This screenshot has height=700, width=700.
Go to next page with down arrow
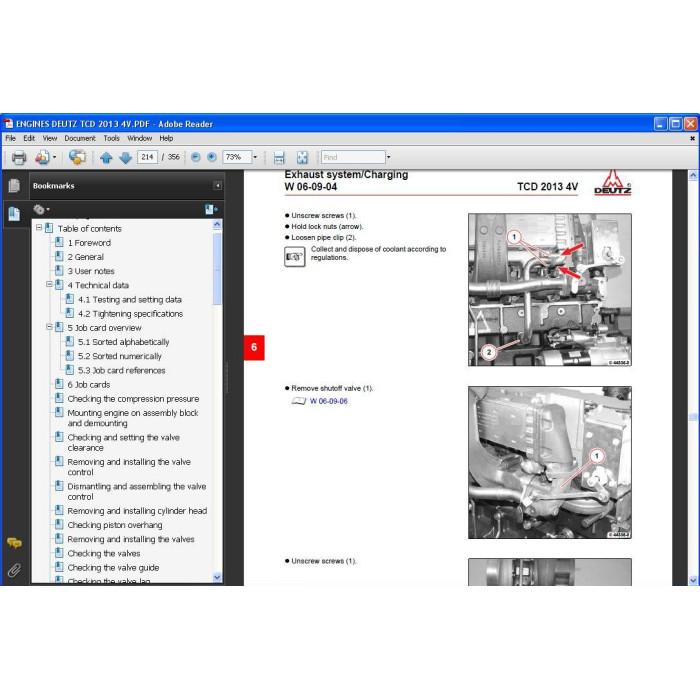pyautogui.click(x=126, y=158)
